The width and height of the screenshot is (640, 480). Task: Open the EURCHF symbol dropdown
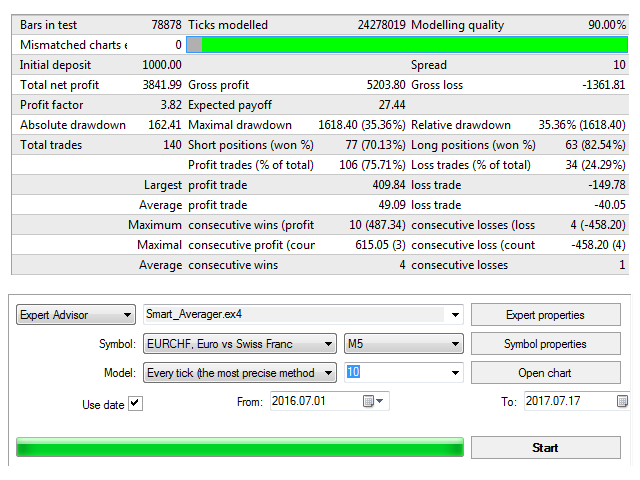coord(240,344)
